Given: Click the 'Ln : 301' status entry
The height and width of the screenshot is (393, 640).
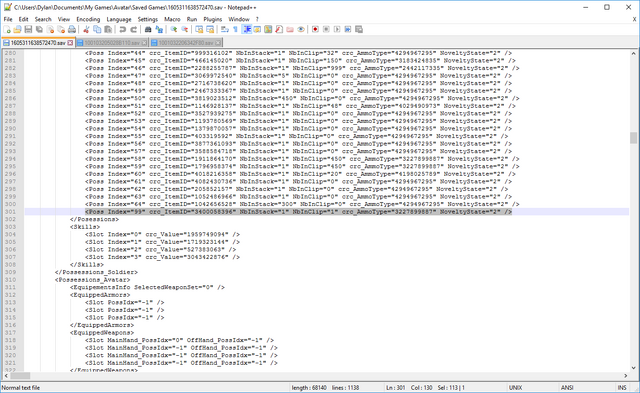Looking at the screenshot, I should pyautogui.click(x=396, y=388).
